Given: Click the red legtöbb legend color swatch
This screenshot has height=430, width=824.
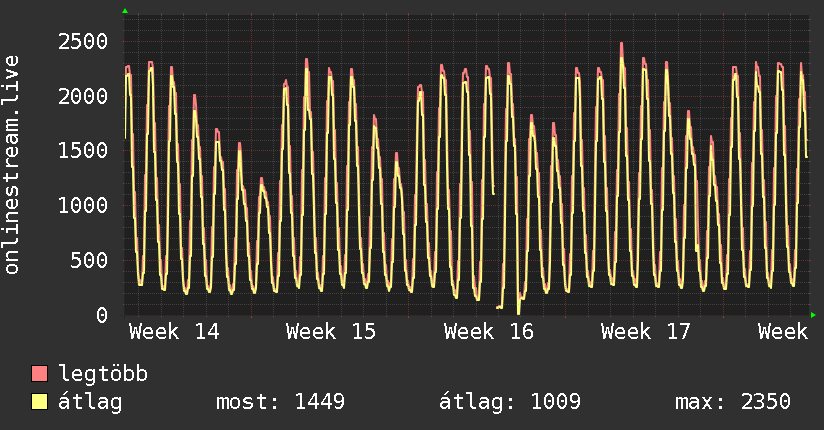Looking at the screenshot, I should click(x=39, y=374).
